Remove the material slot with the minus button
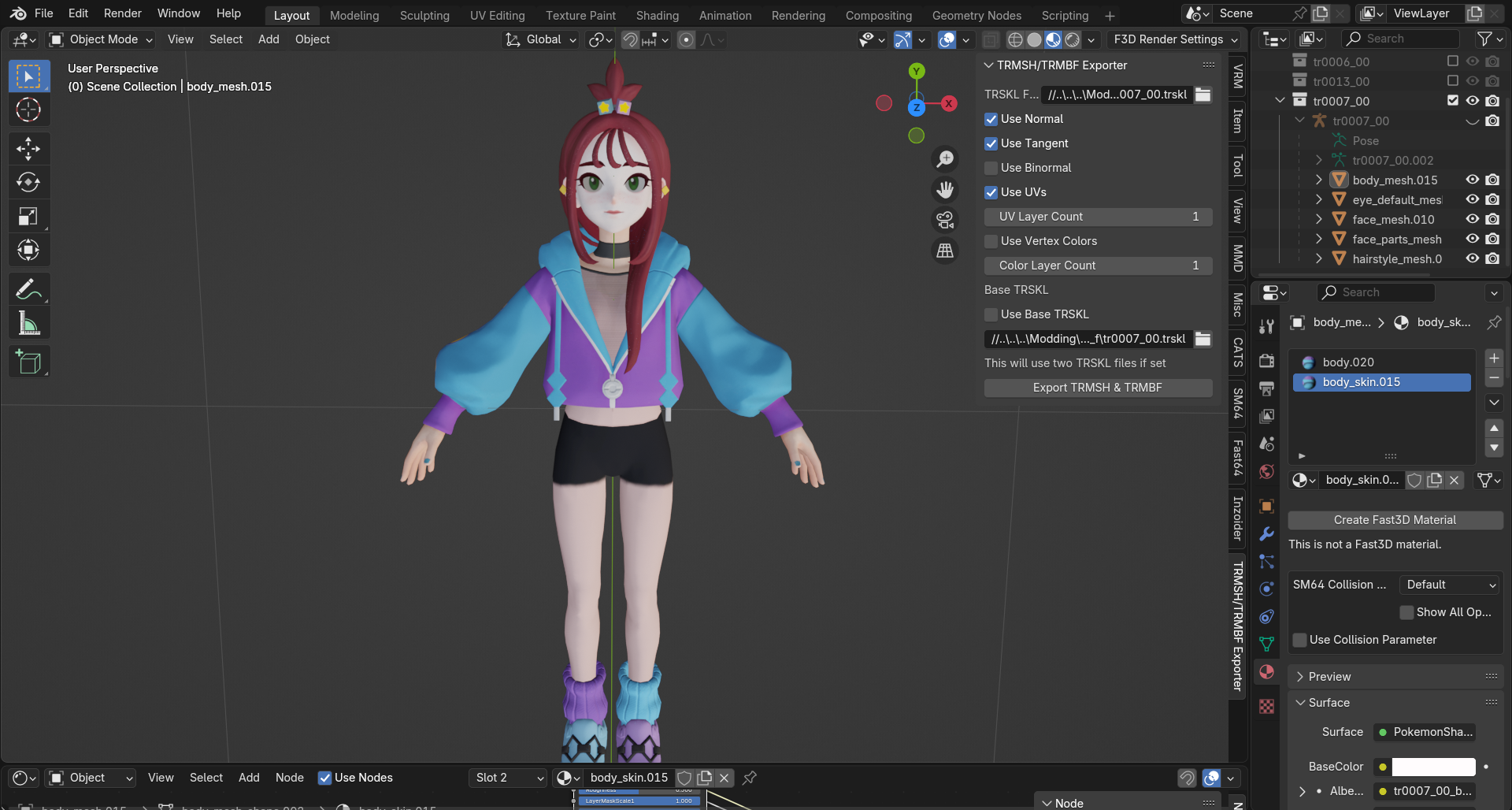 1494,378
